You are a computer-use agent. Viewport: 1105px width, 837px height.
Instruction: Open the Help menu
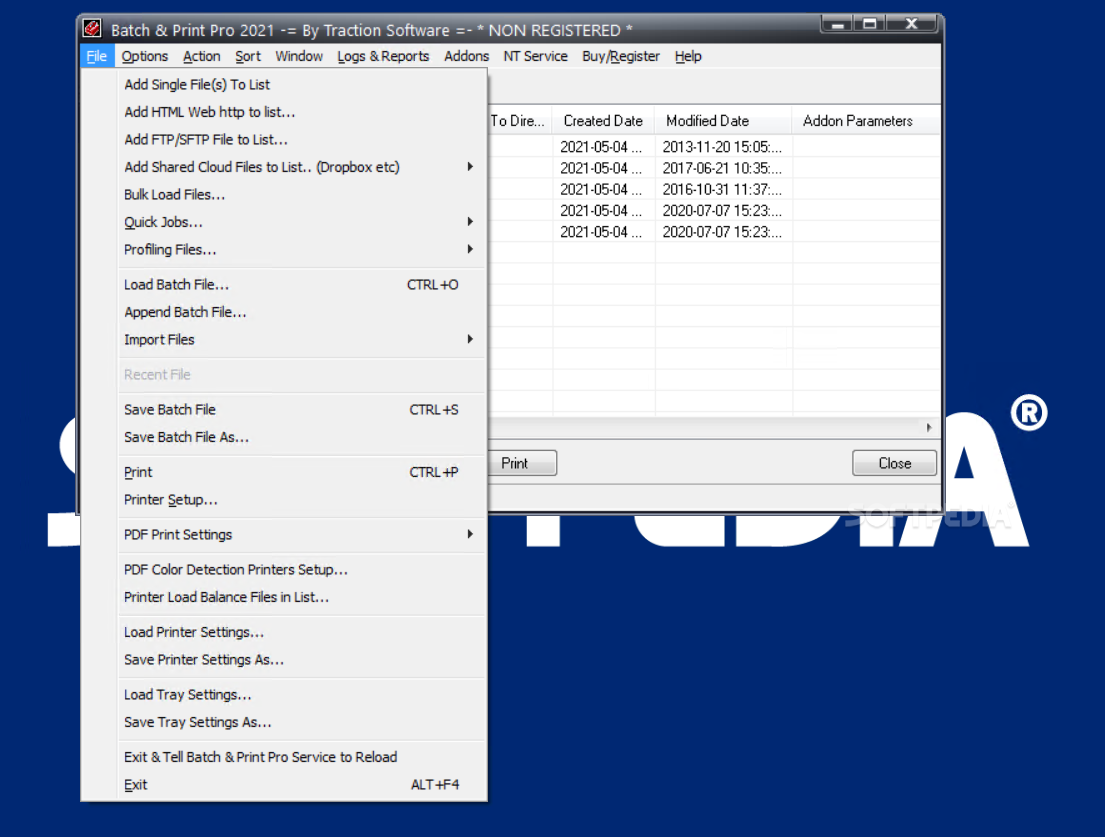(x=688, y=56)
